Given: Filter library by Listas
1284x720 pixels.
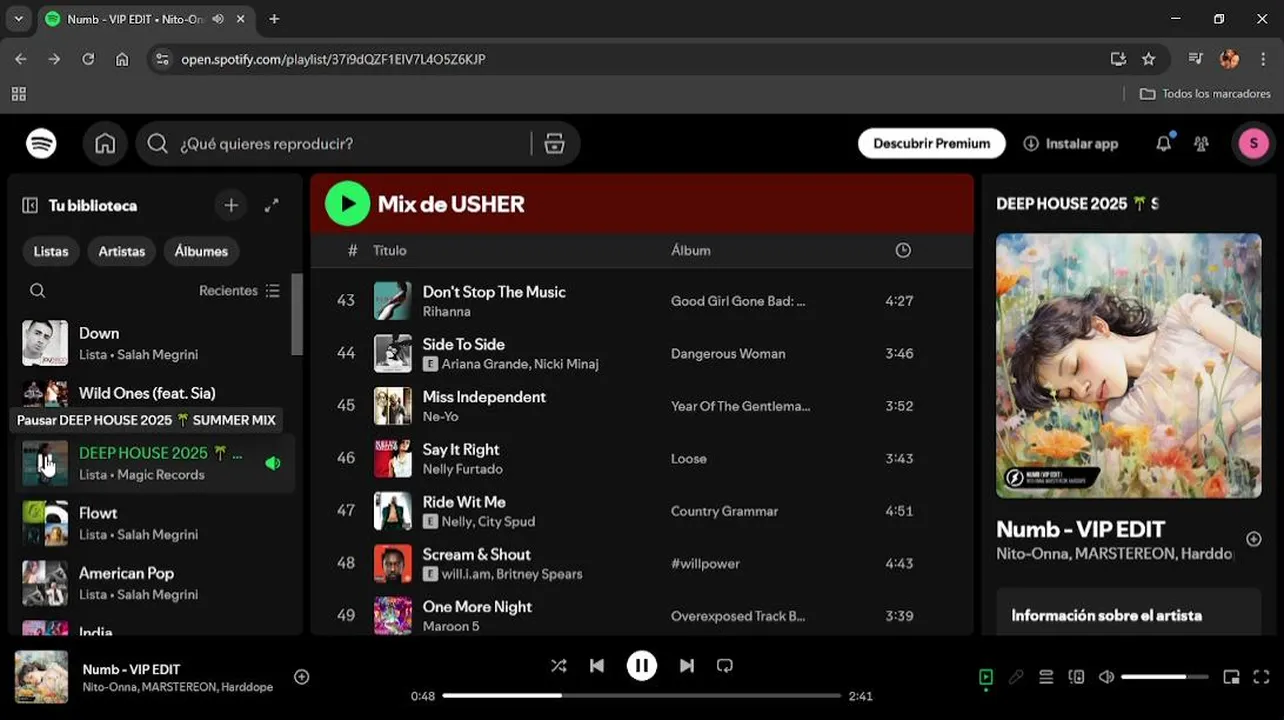Looking at the screenshot, I should point(51,251).
